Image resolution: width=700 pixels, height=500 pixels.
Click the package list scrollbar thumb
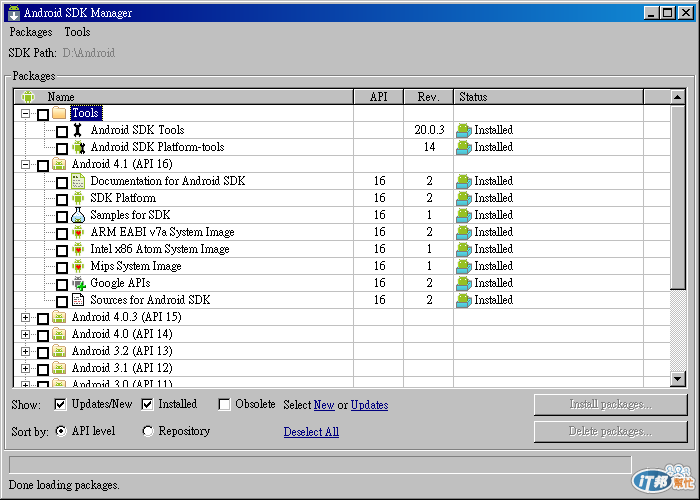(678, 197)
